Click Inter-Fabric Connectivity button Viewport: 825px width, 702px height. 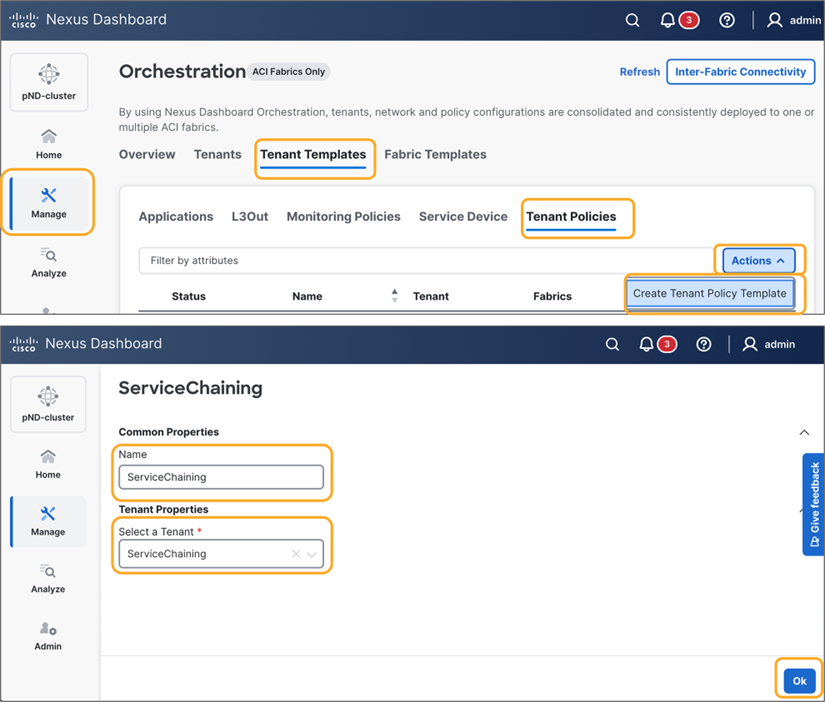pyautogui.click(x=740, y=72)
